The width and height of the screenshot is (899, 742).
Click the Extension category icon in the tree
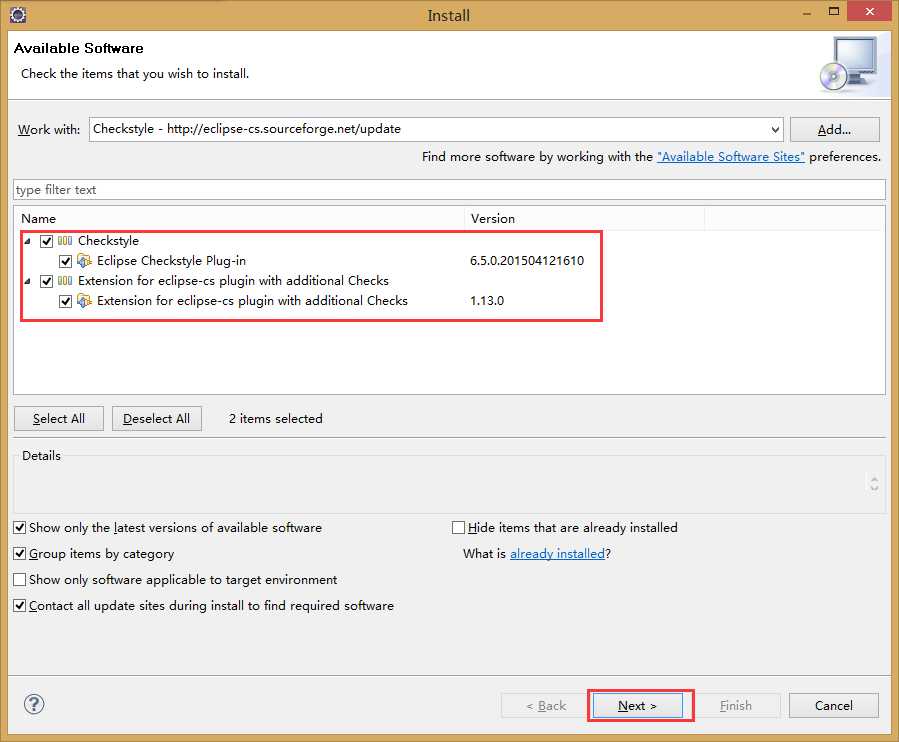point(65,281)
